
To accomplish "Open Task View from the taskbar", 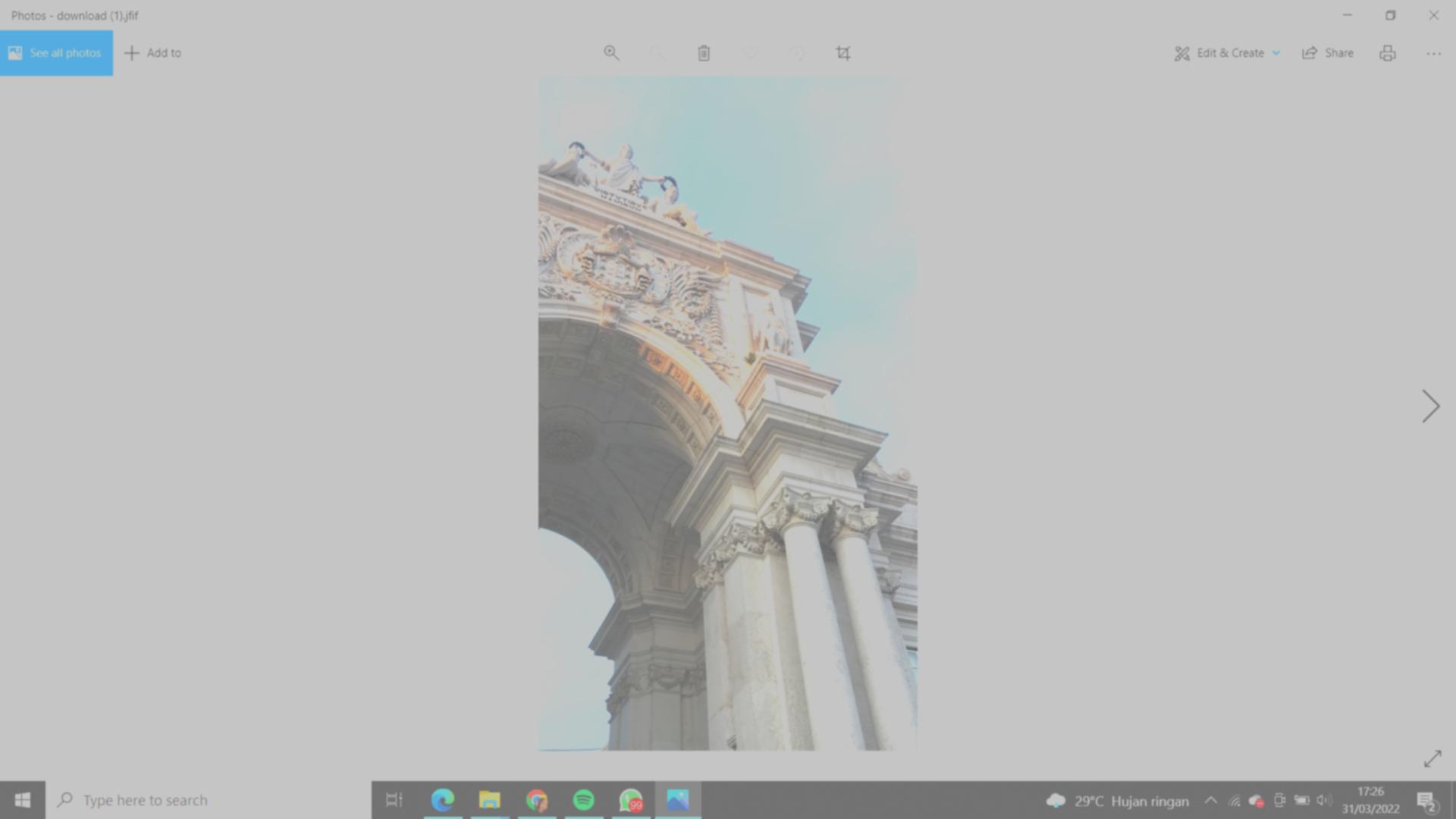I will coord(394,800).
